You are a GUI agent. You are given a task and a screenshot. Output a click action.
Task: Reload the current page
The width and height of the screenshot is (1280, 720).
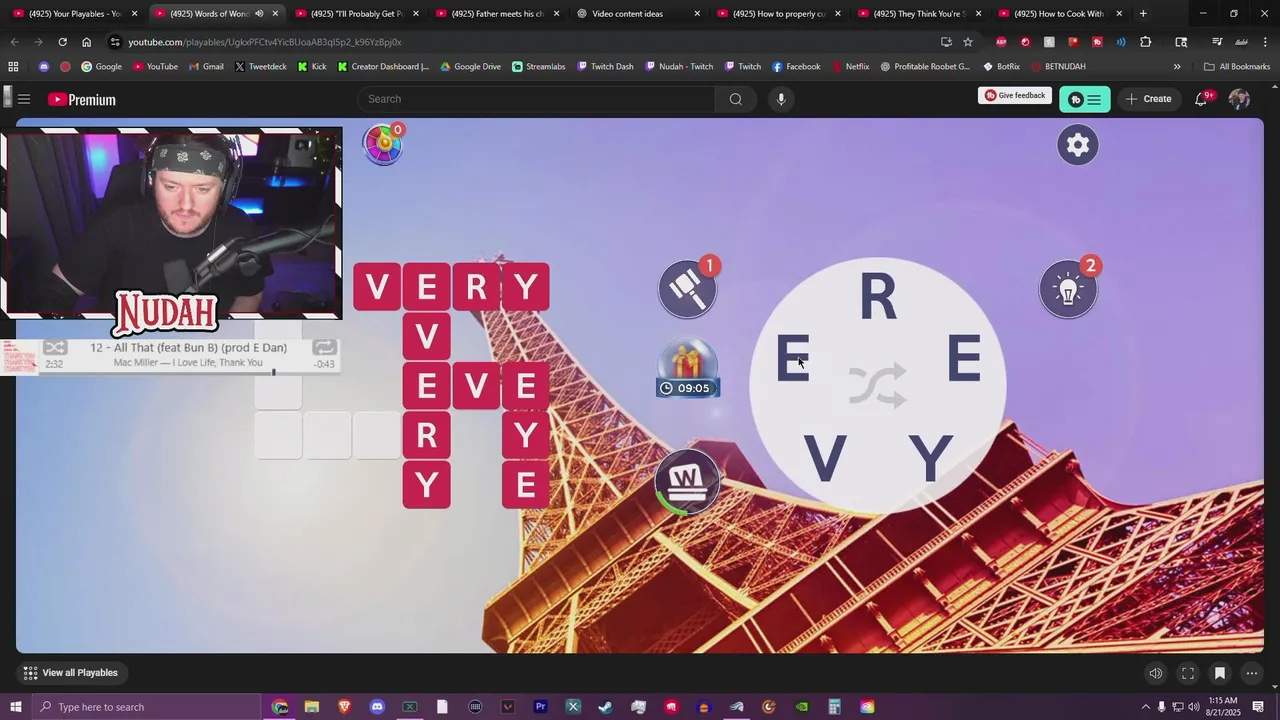tap(62, 42)
